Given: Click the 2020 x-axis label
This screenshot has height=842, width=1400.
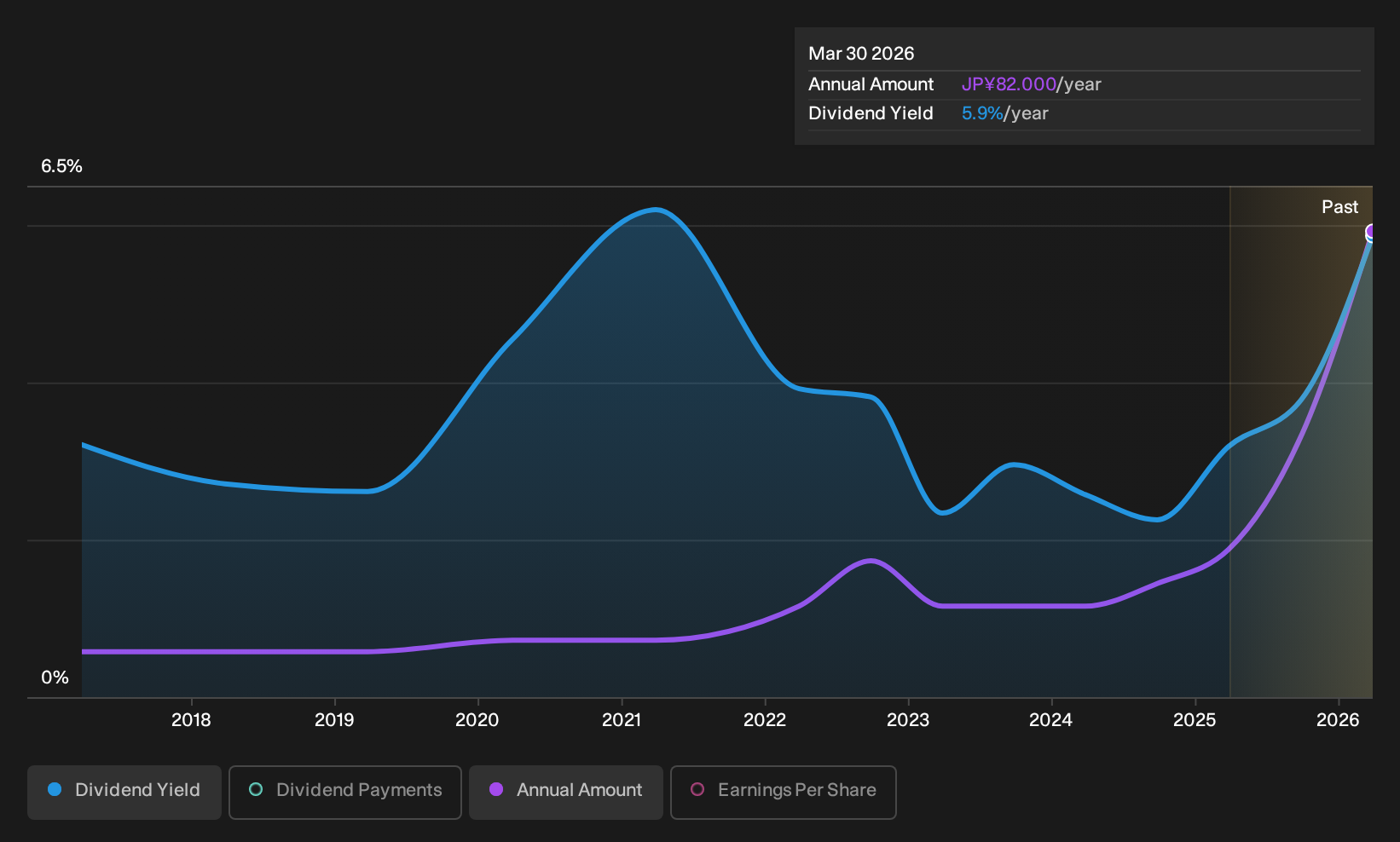Looking at the screenshot, I should tap(477, 720).
